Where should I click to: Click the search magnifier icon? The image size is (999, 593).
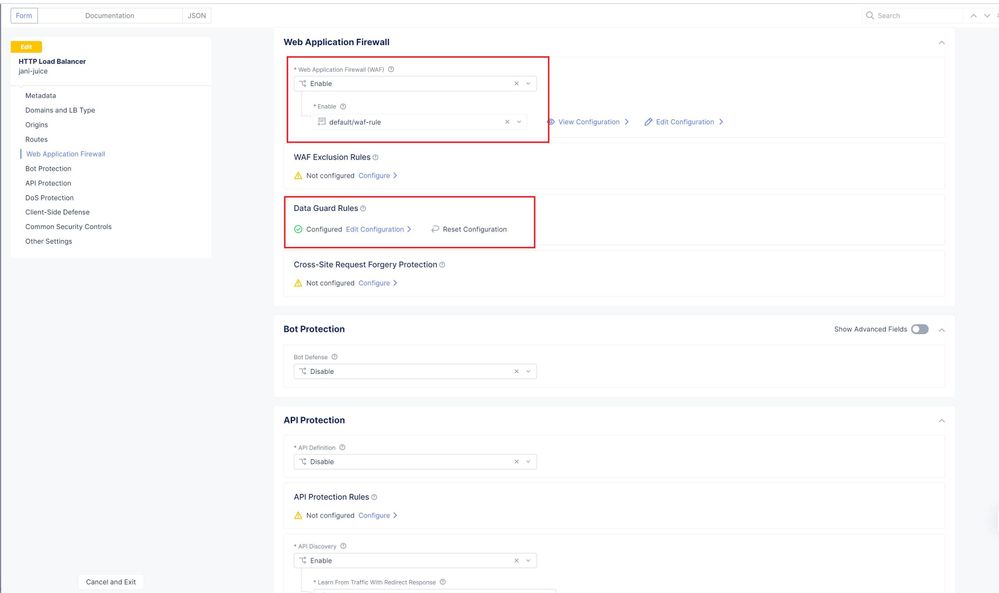click(870, 16)
